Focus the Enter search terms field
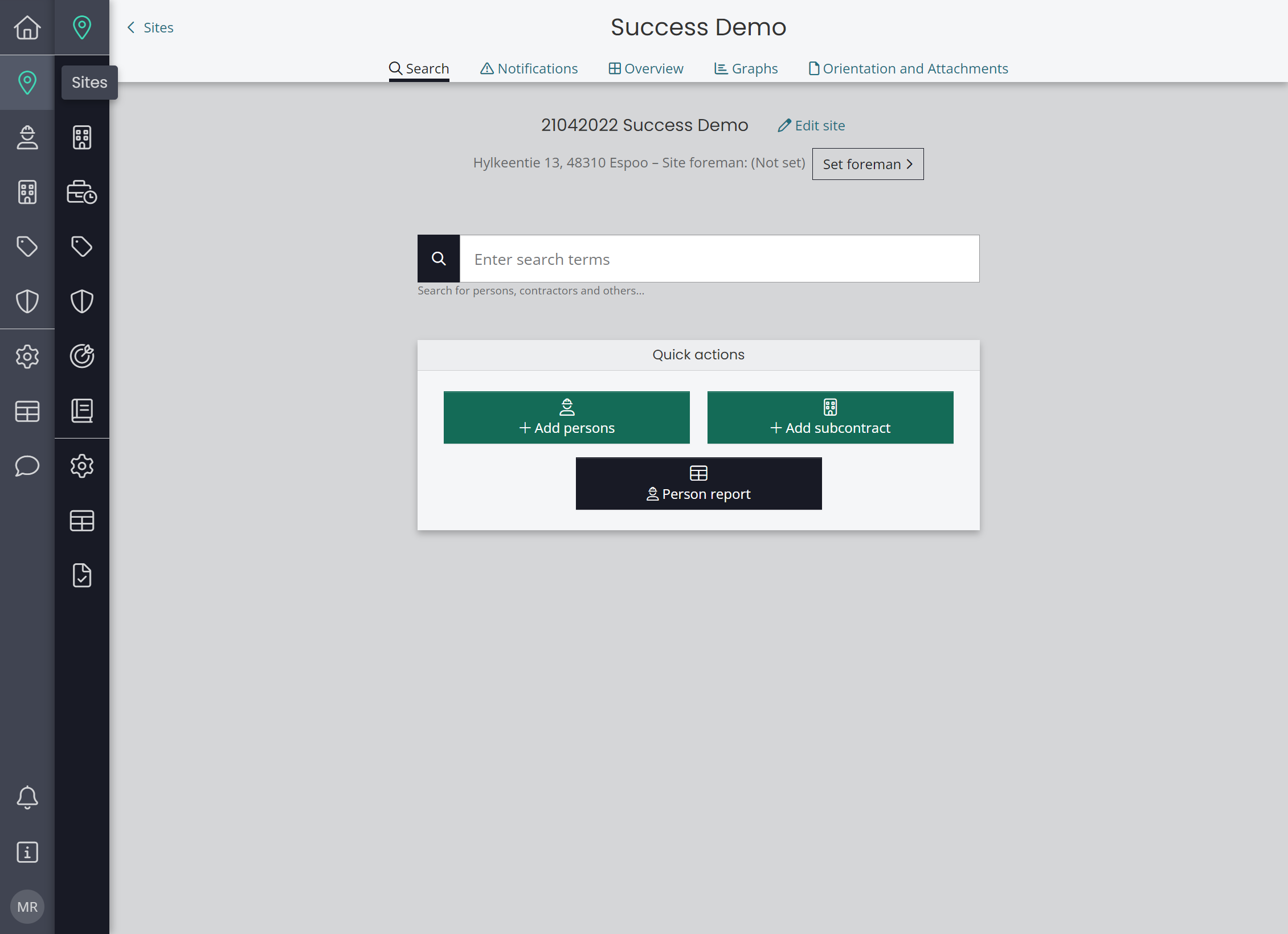Viewport: 1288px width, 934px height. (x=719, y=259)
